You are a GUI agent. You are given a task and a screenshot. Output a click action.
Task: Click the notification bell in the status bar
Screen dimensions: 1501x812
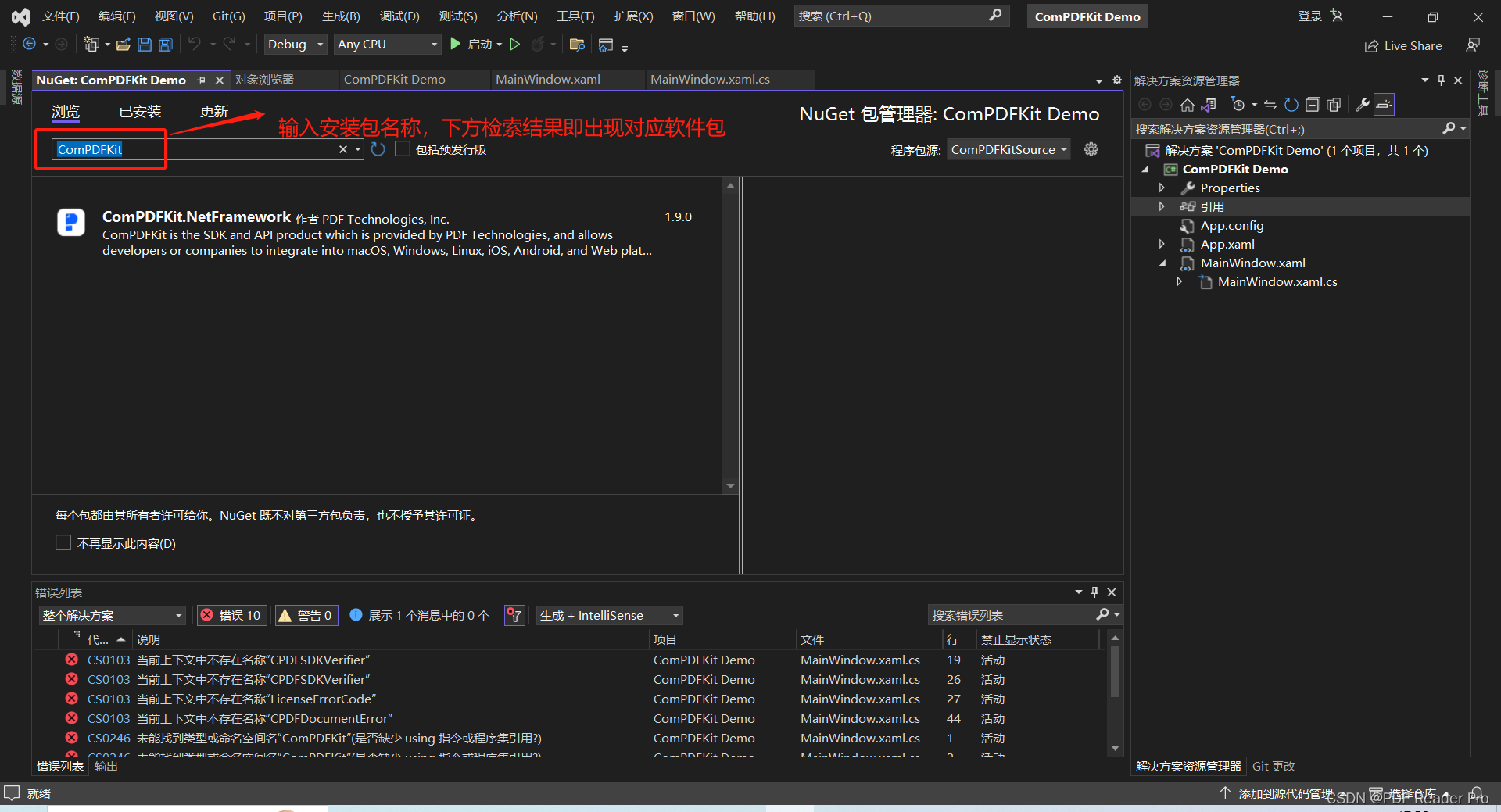1477,793
